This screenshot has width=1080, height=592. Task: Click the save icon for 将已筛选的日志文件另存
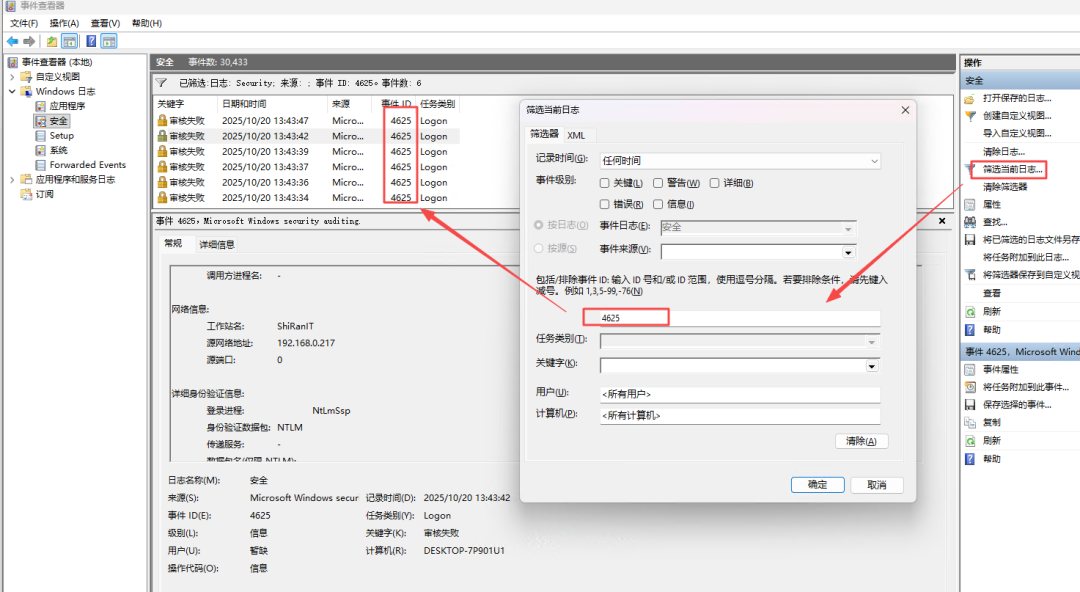pos(970,240)
